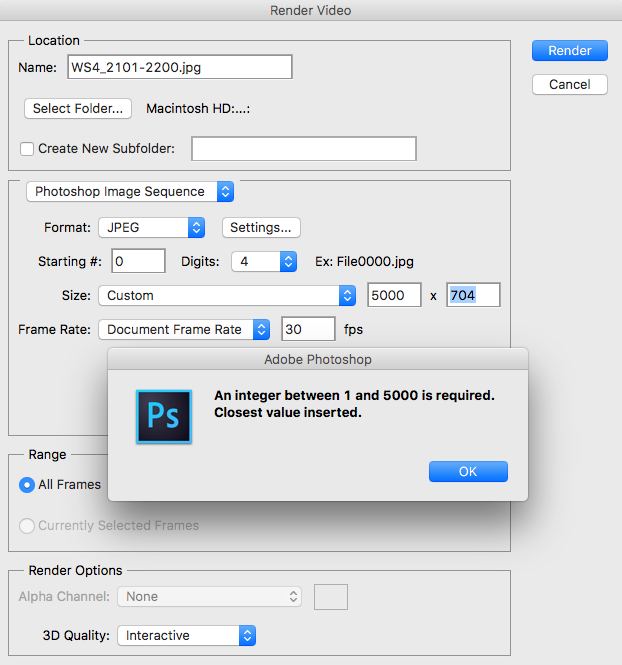The height and width of the screenshot is (665, 622).
Task: Open the Alpha Channel None dropdown
Action: point(209,596)
